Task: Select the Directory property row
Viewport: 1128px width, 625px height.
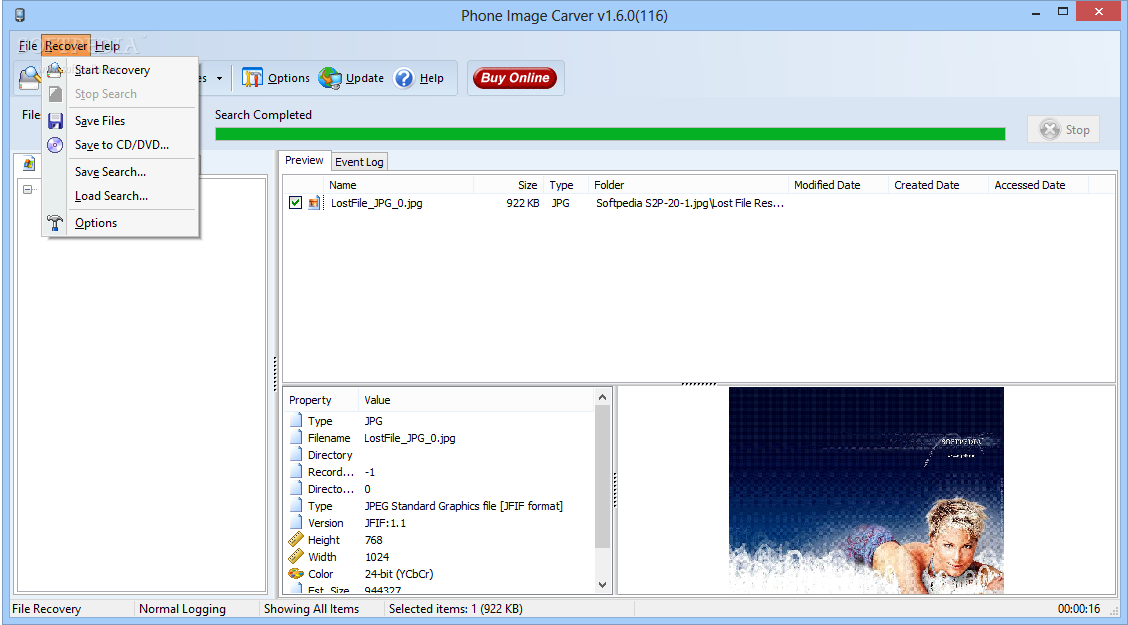Action: click(x=440, y=455)
